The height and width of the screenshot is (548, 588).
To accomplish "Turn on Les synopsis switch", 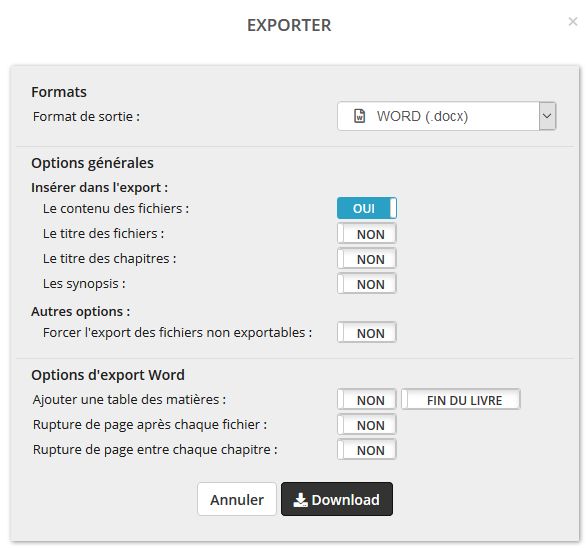I will pyautogui.click(x=367, y=284).
